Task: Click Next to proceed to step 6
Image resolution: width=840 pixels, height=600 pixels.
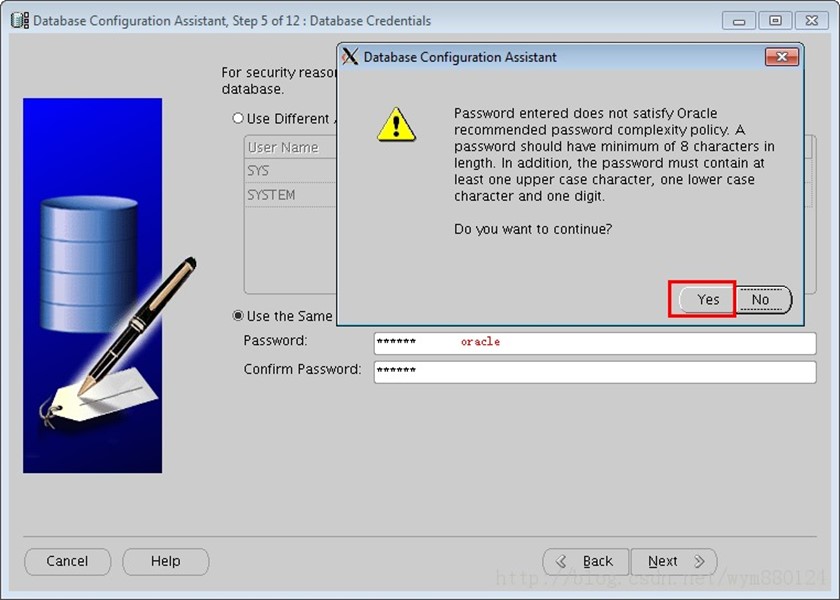Action: (x=674, y=561)
